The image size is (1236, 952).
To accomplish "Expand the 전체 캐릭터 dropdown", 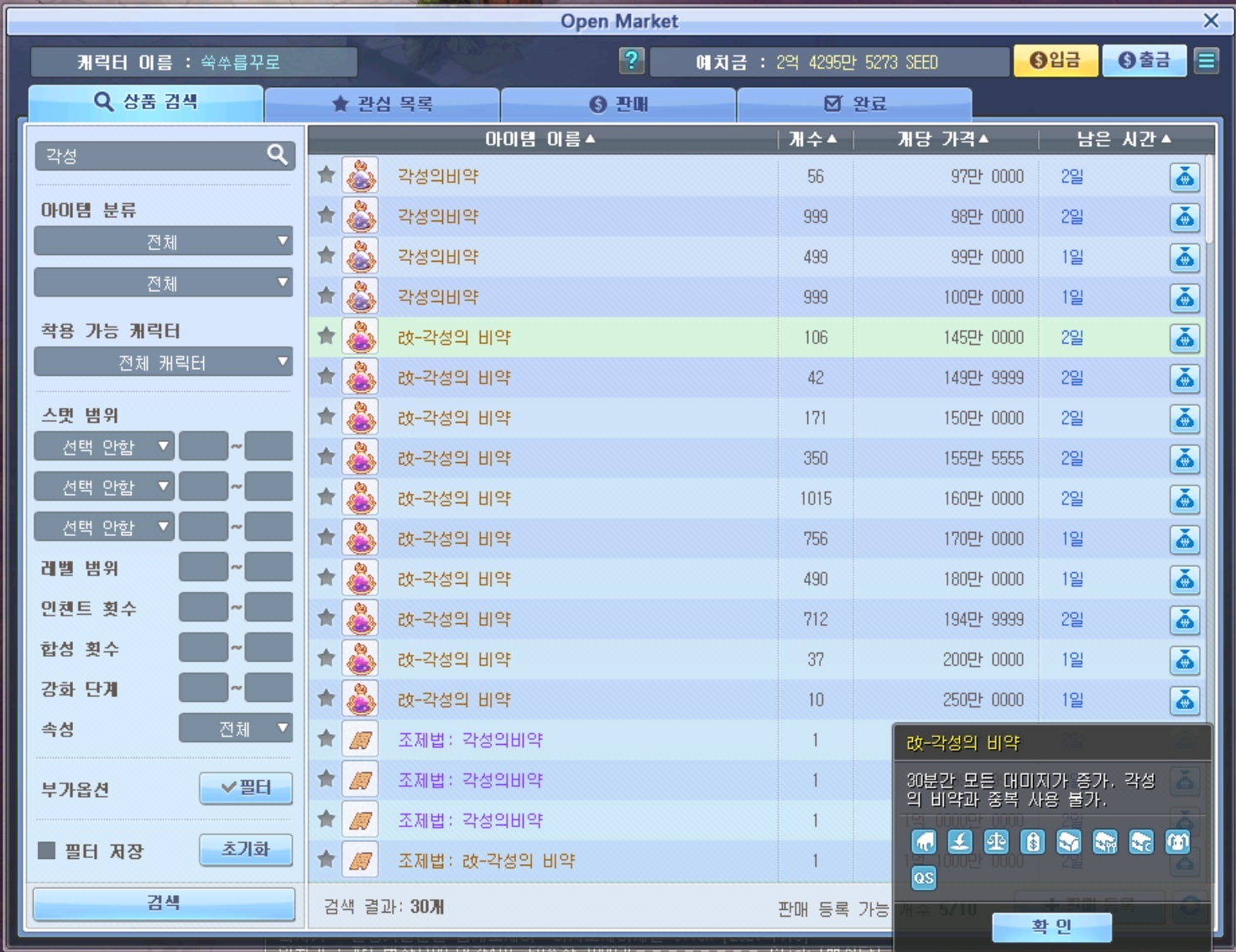I will (x=163, y=362).
